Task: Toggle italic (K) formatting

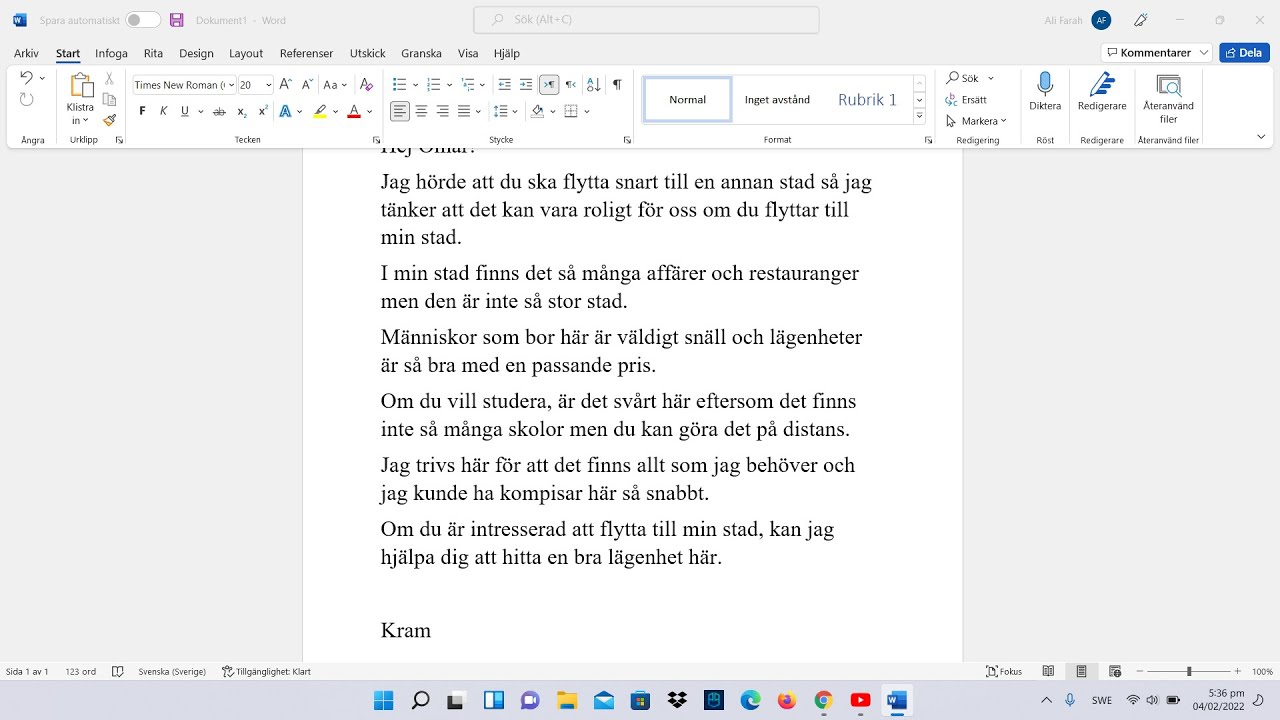Action: 163,111
